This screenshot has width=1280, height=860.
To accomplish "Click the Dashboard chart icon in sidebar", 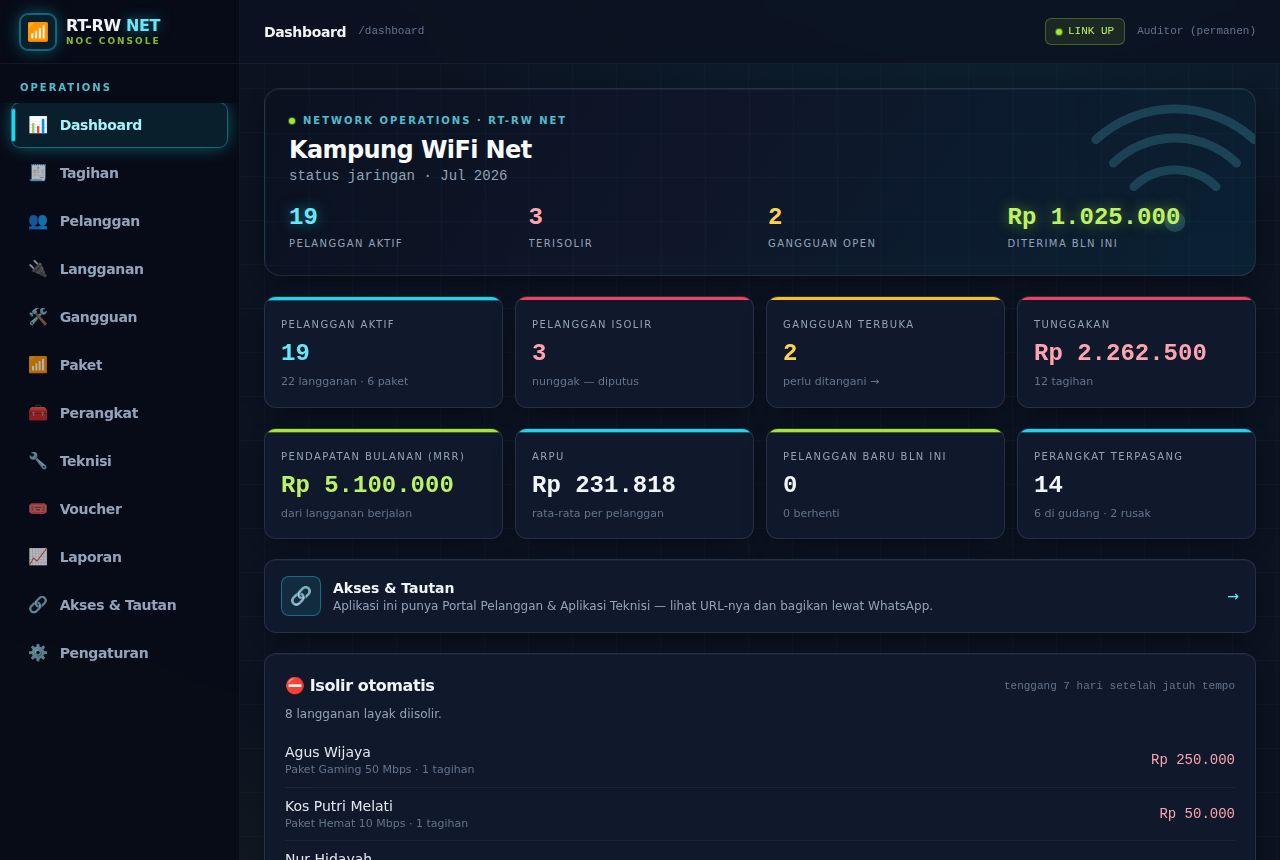I will (x=38, y=125).
